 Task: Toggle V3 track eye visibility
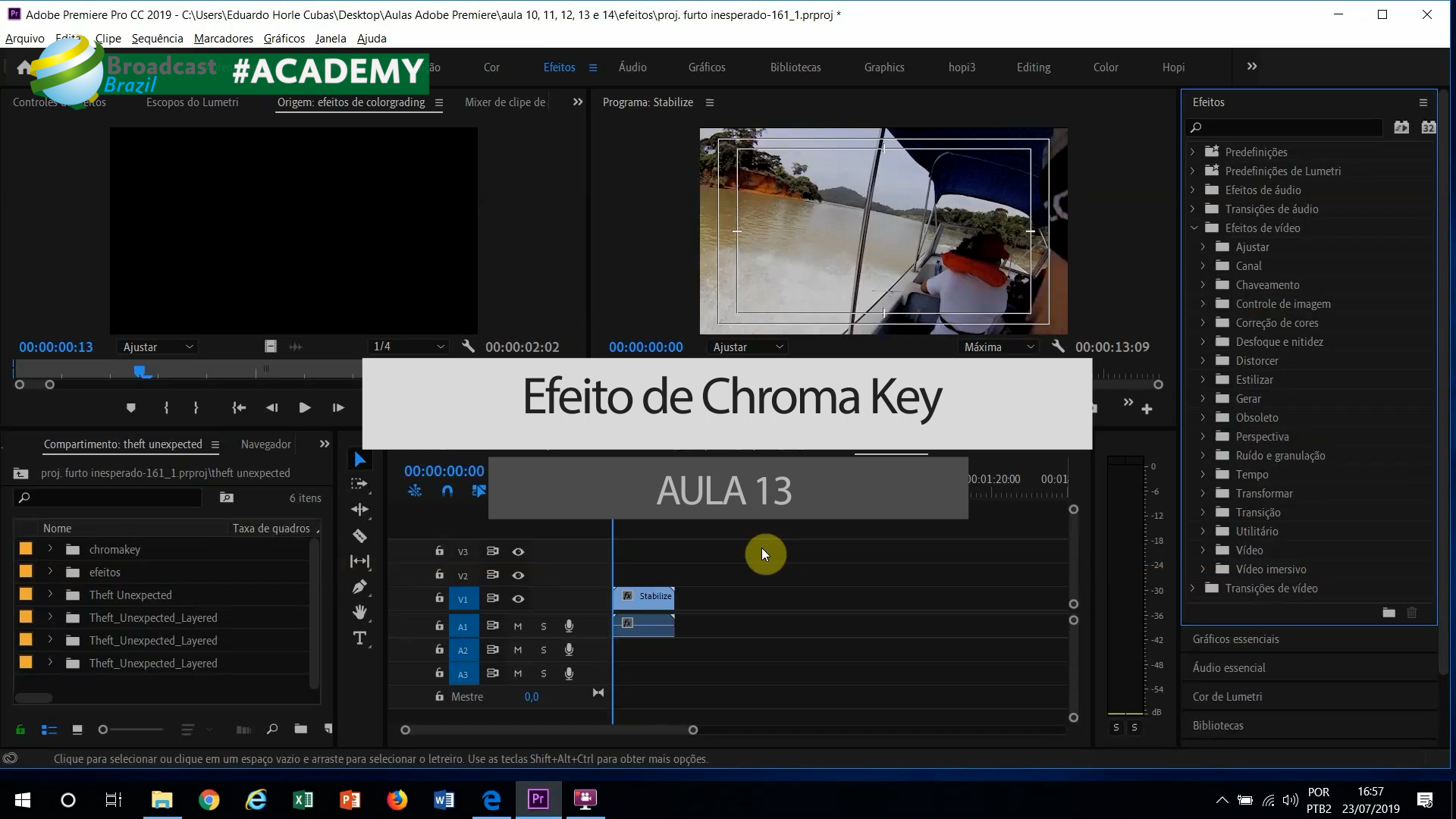click(x=518, y=552)
